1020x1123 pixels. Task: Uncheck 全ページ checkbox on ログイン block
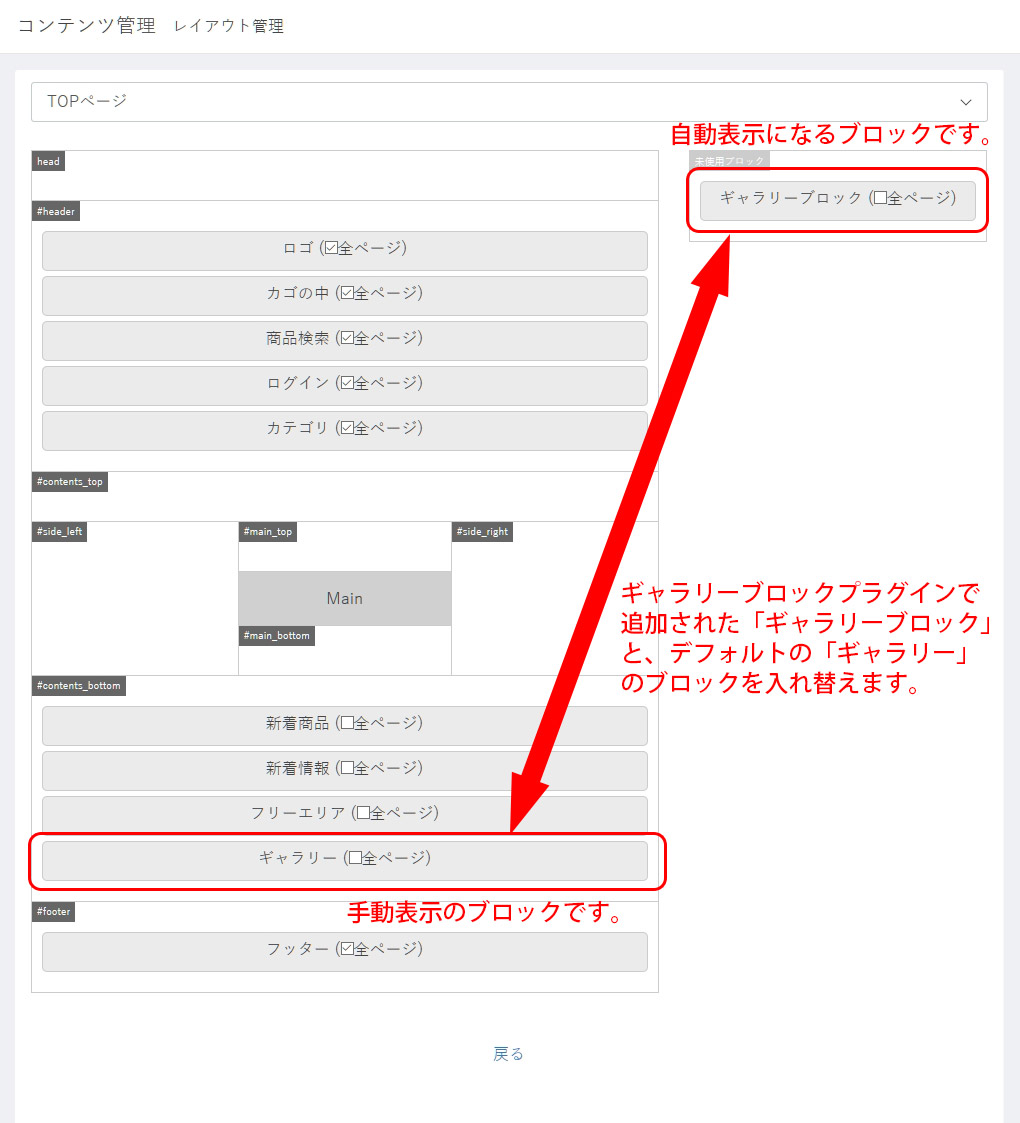click(x=347, y=383)
